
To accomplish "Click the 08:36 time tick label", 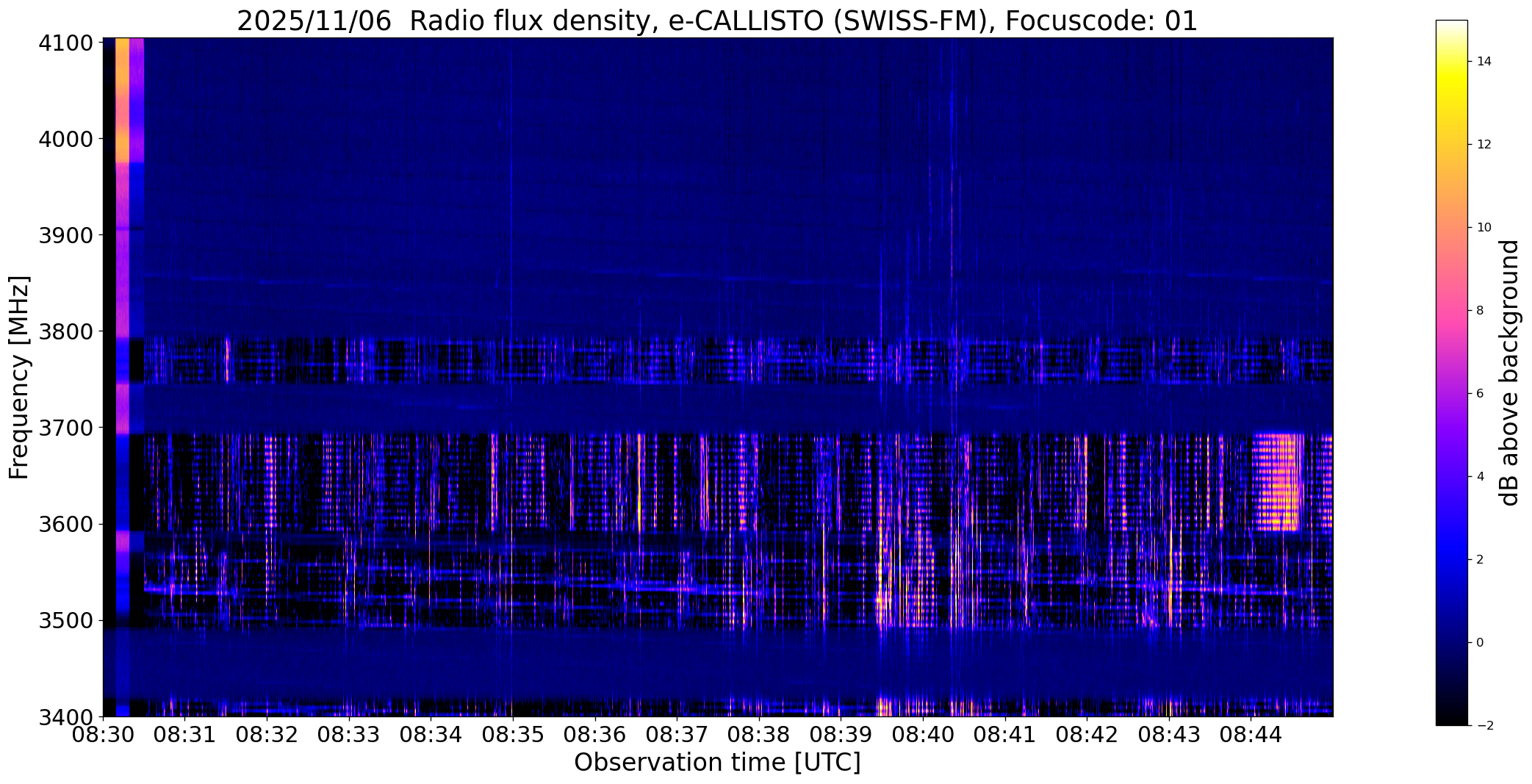I will pyautogui.click(x=595, y=735).
